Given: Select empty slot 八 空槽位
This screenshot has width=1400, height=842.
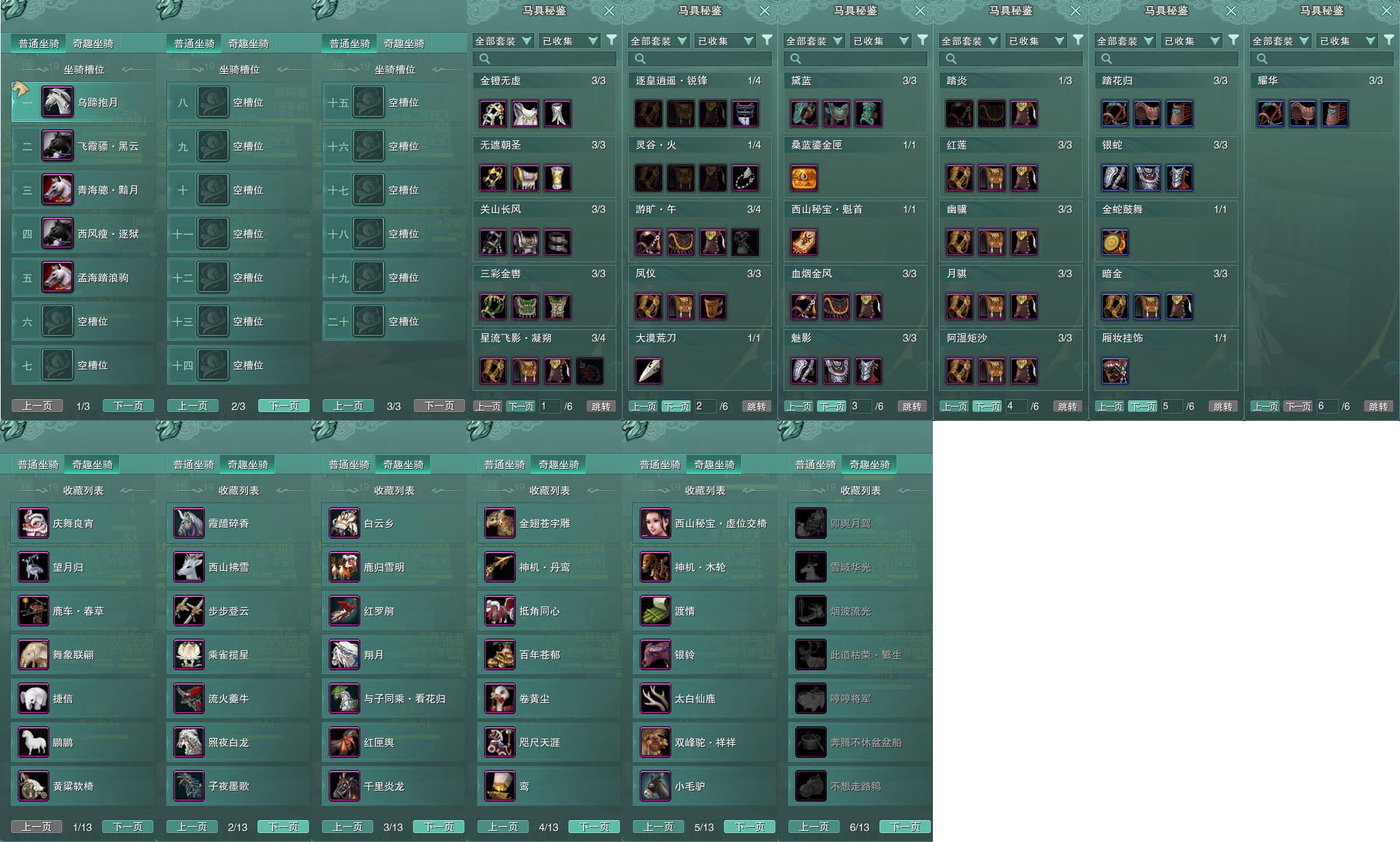Looking at the screenshot, I should point(238,102).
